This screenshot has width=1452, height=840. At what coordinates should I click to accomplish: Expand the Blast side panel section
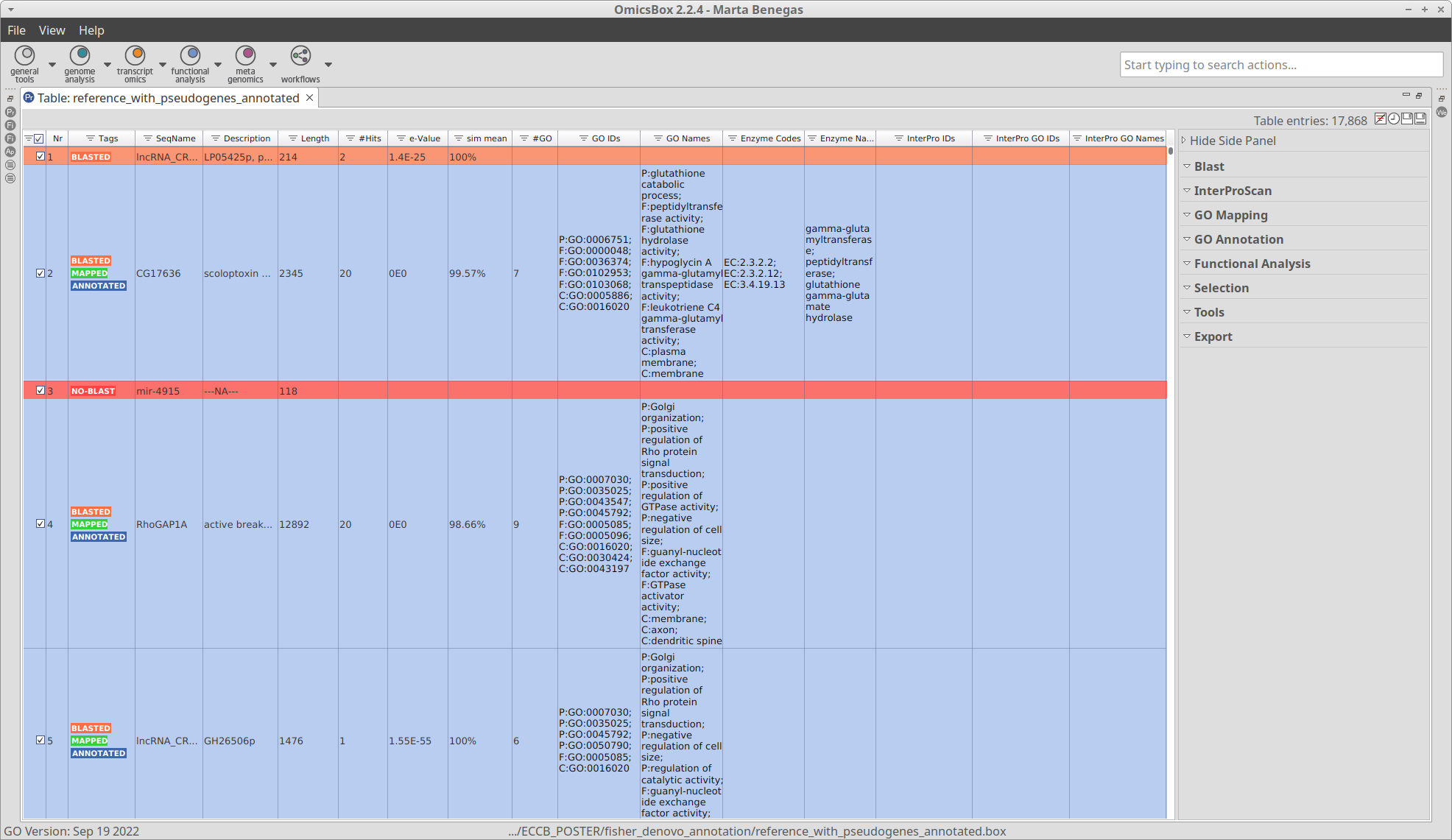1209,166
